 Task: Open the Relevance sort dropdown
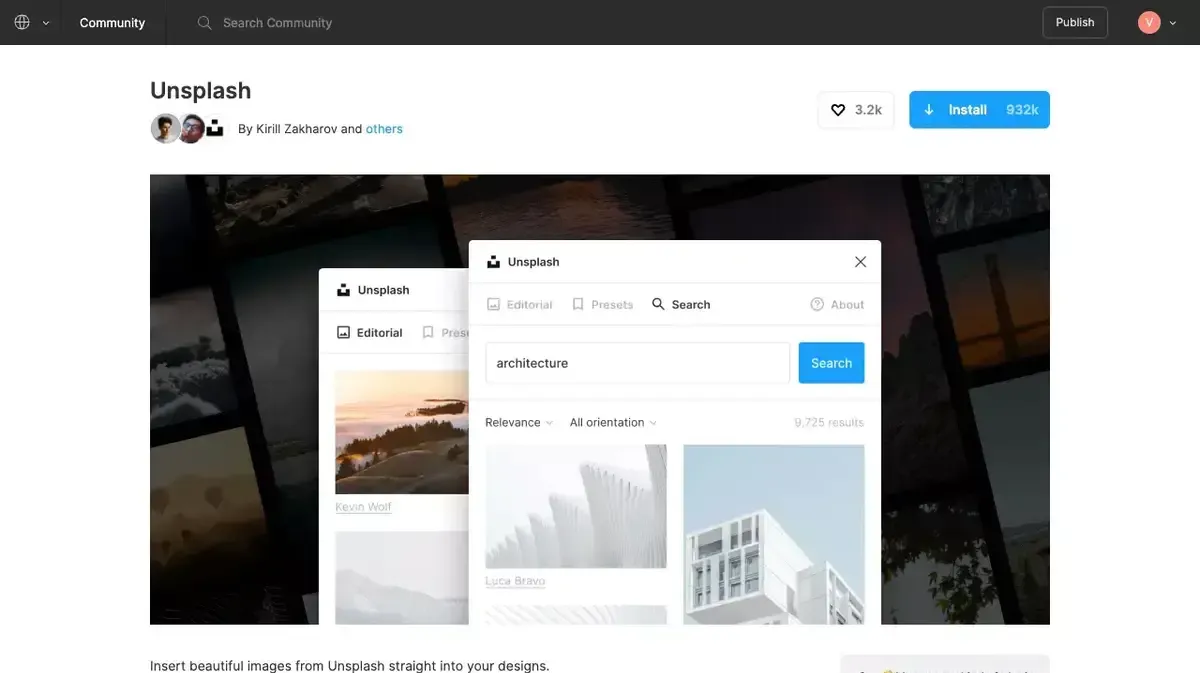tap(518, 422)
